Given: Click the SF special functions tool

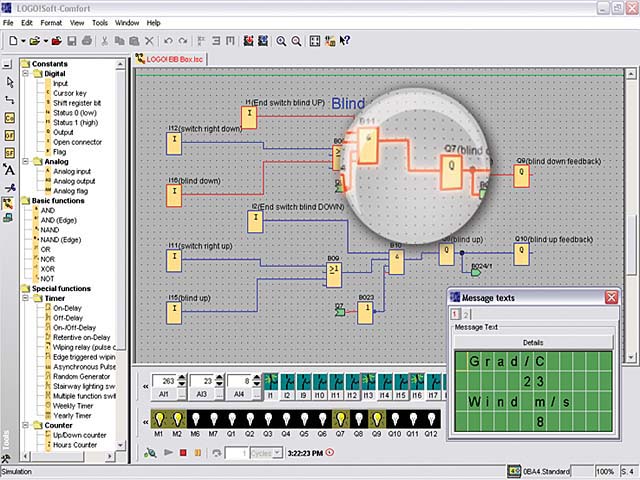Looking at the screenshot, I should click(x=9, y=152).
